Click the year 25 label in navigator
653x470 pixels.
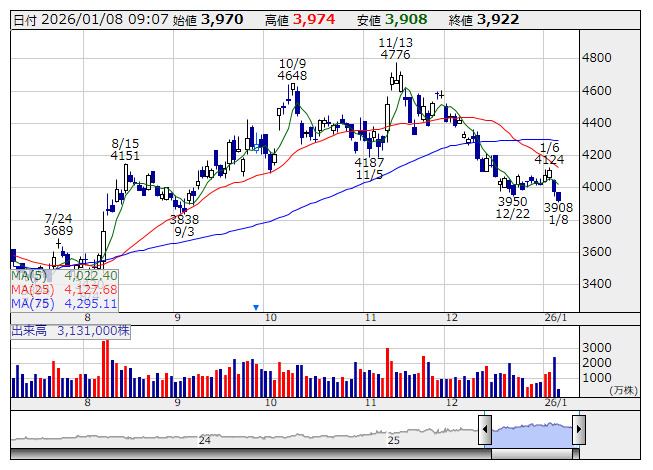(394, 440)
